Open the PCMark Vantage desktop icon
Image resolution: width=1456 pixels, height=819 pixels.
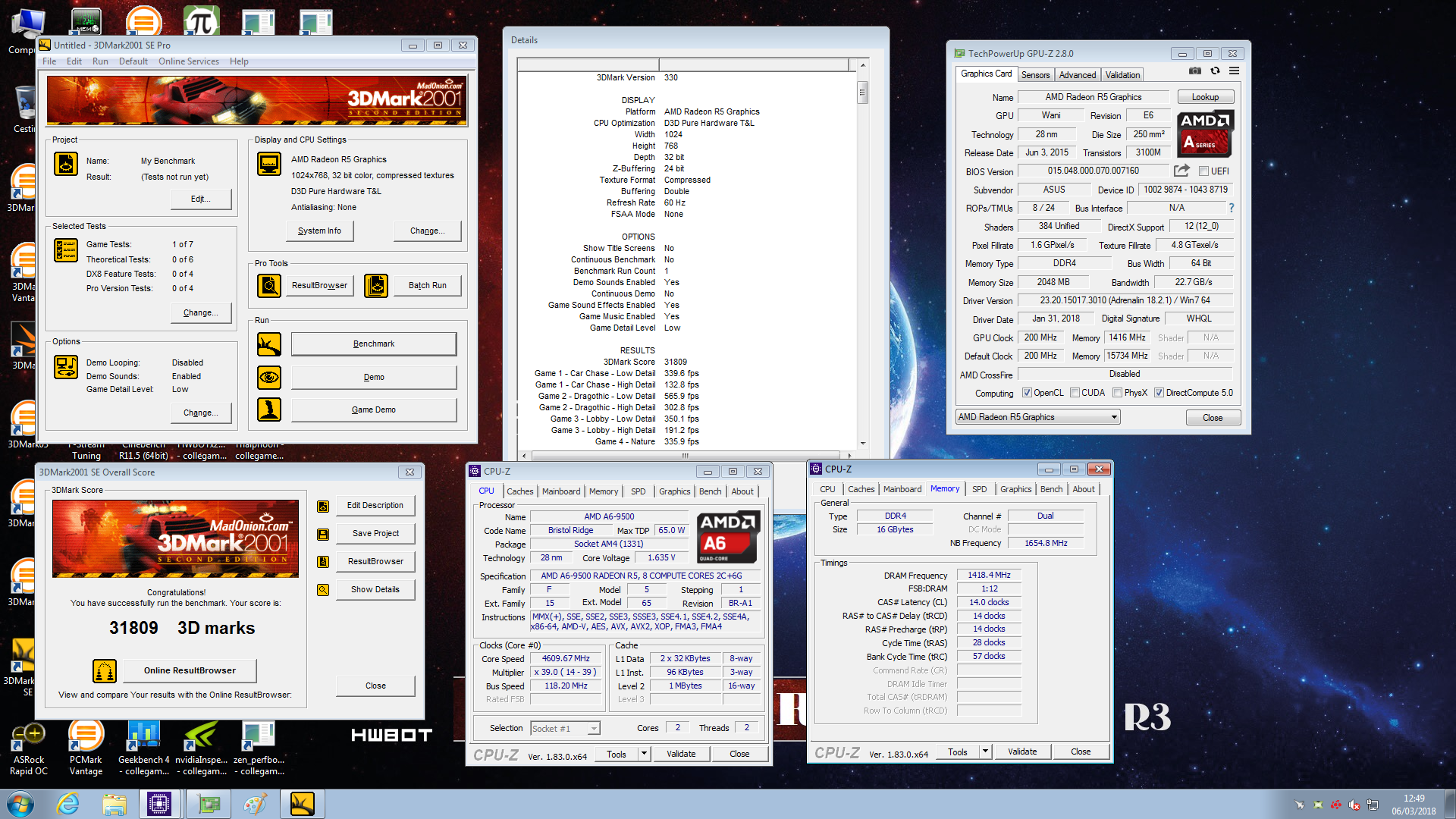click(86, 749)
